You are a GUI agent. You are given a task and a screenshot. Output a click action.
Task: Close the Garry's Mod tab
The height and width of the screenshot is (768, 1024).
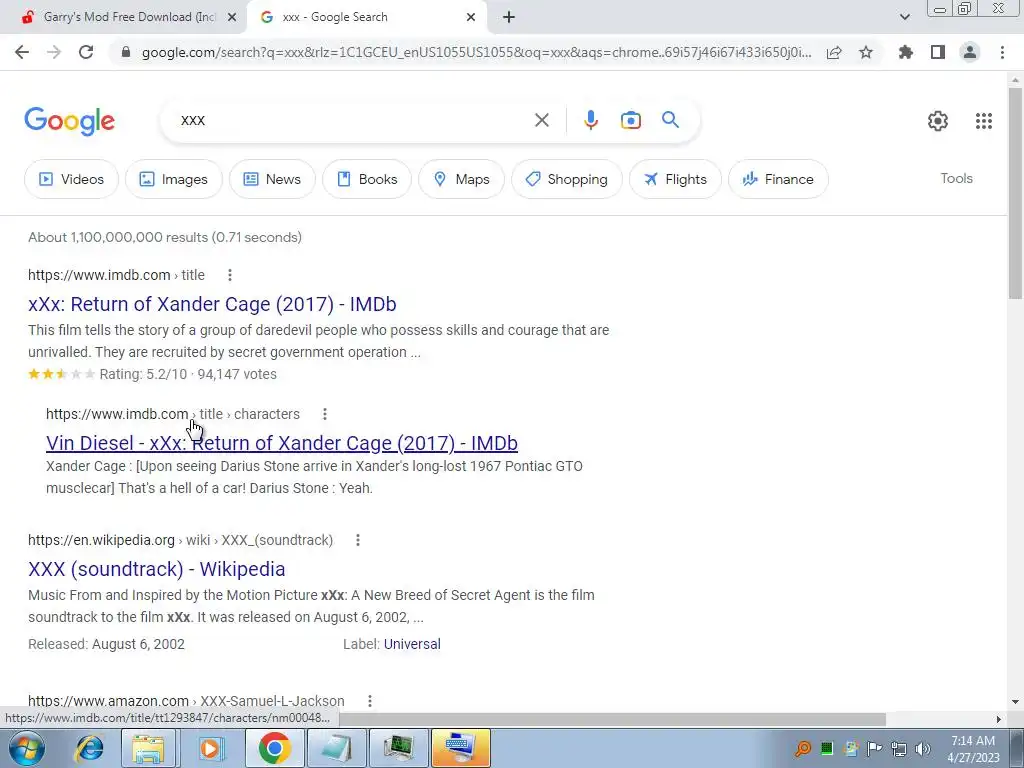232,17
